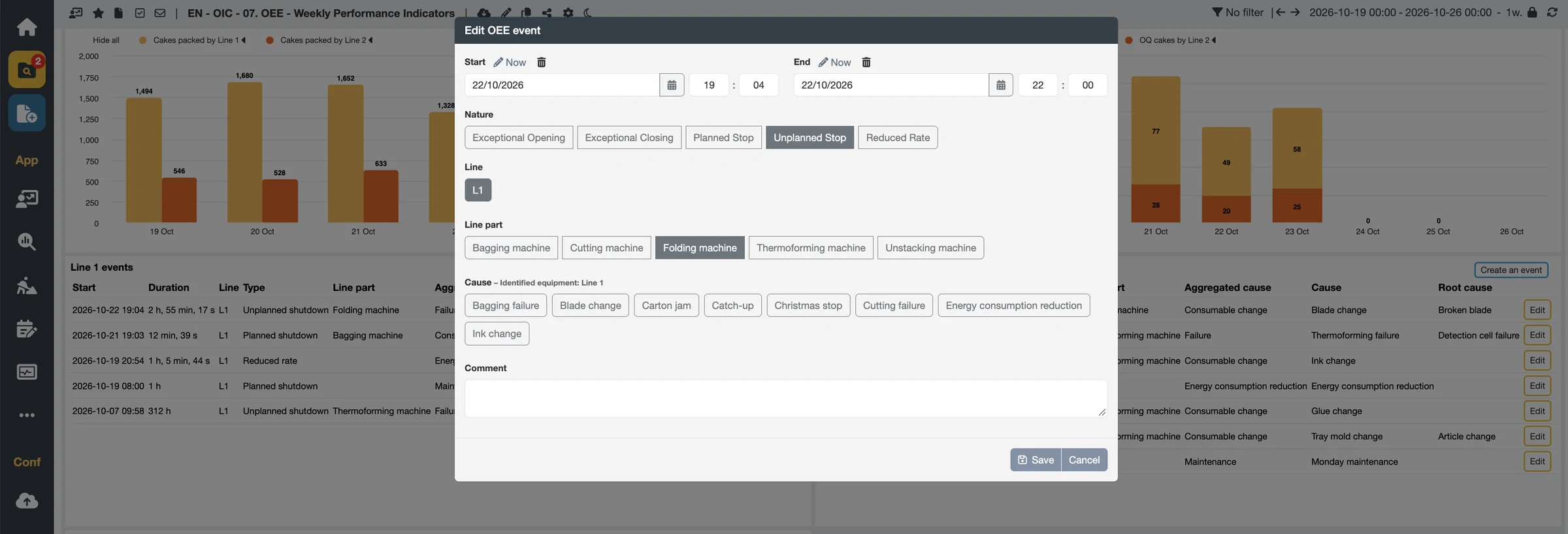Image resolution: width=1568 pixels, height=534 pixels.
Task: Open the chart analysis magnifier icon in sidebar
Action: [27, 242]
